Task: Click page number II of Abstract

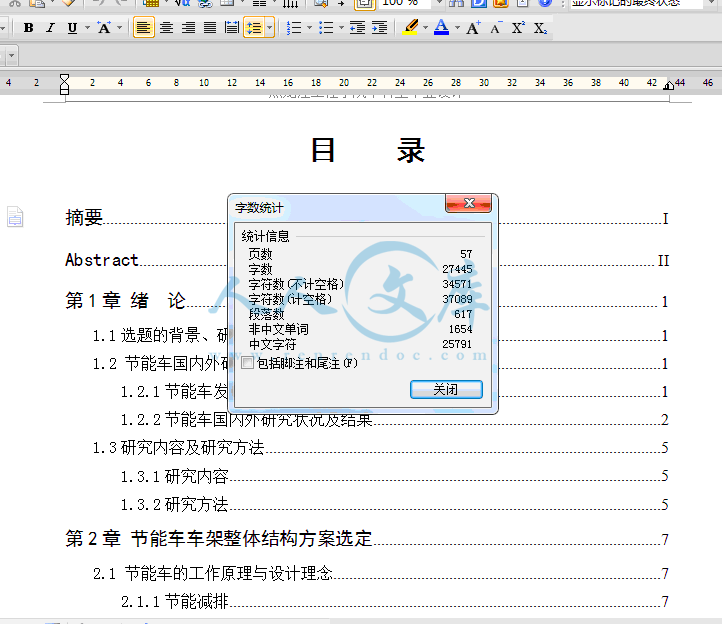Action: [x=663, y=261]
